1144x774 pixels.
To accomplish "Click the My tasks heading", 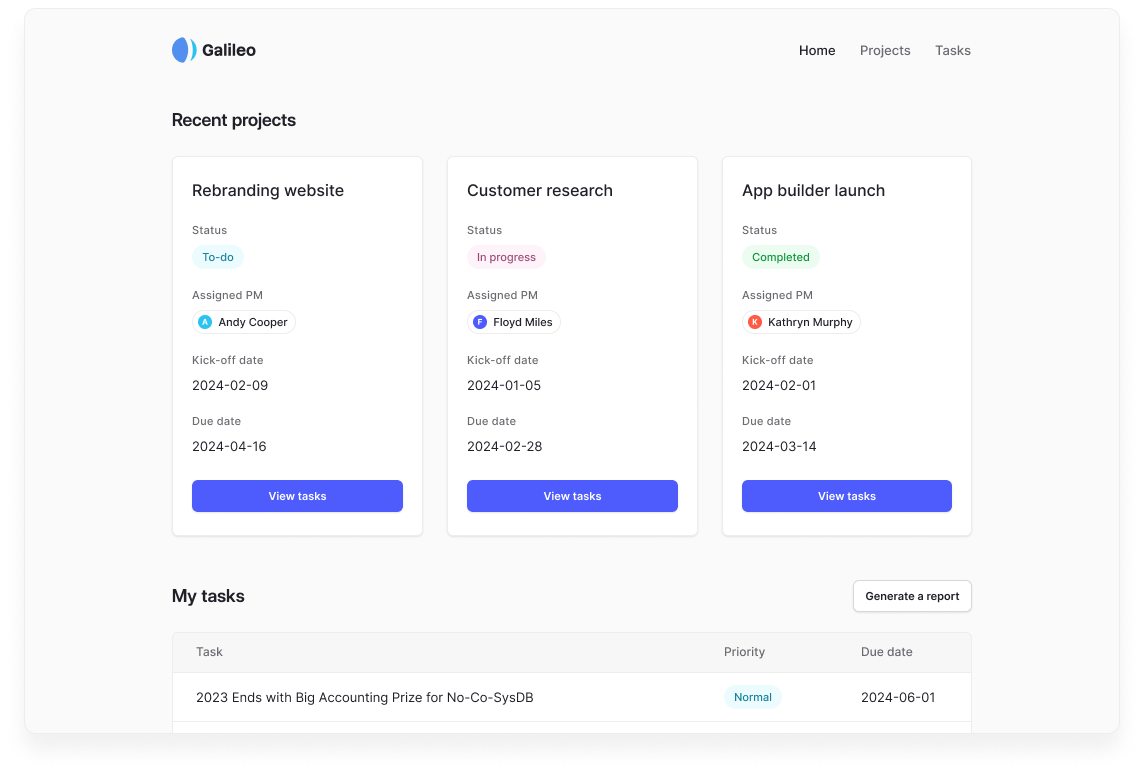I will click(x=208, y=596).
